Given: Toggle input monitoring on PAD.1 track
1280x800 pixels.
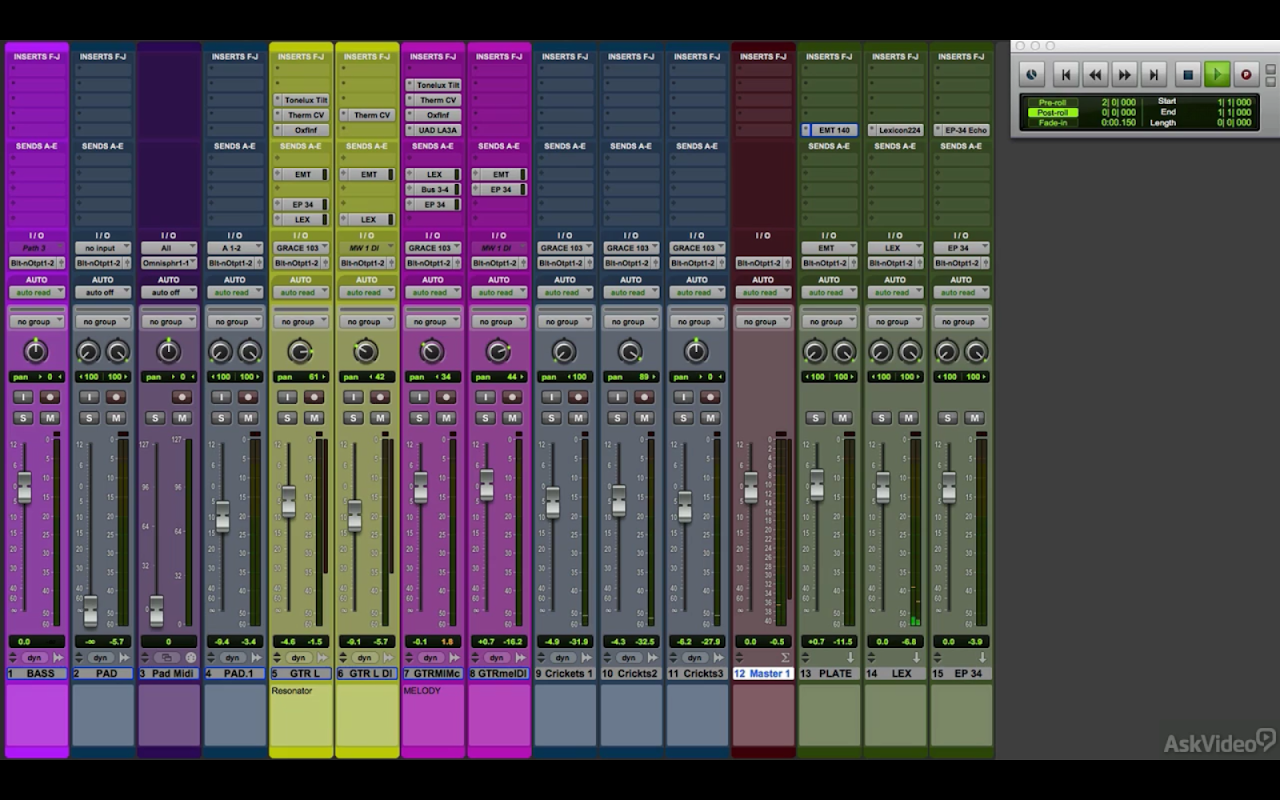Looking at the screenshot, I should tap(221, 397).
